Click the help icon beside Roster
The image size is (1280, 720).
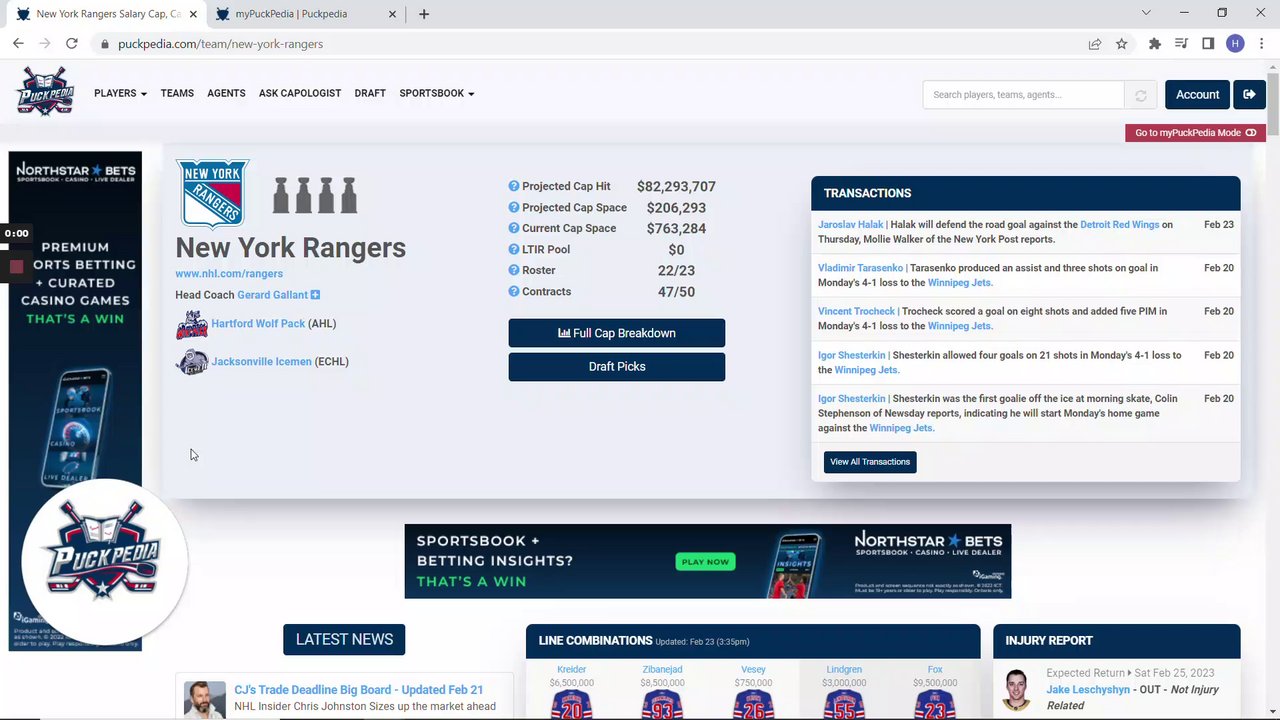514,270
